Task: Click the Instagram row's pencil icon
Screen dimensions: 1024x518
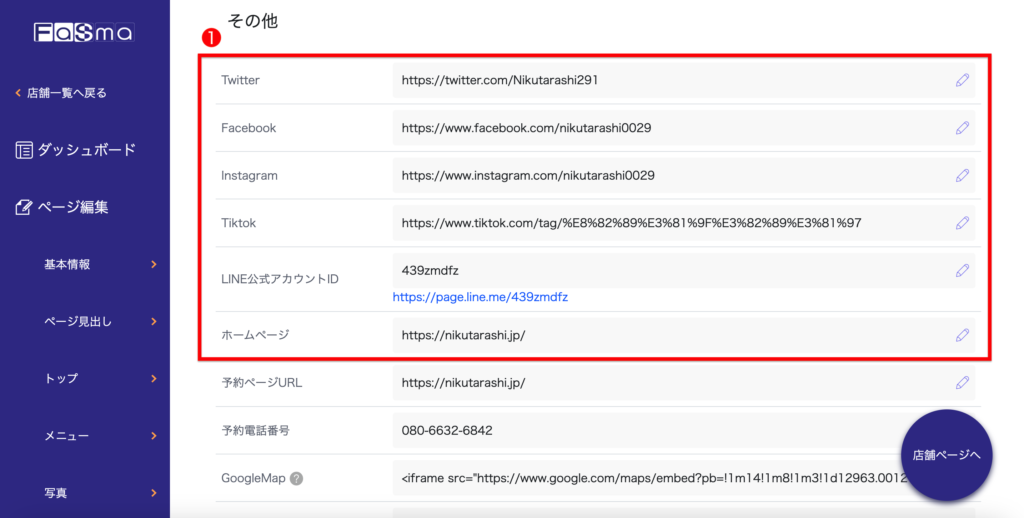Action: (x=962, y=175)
